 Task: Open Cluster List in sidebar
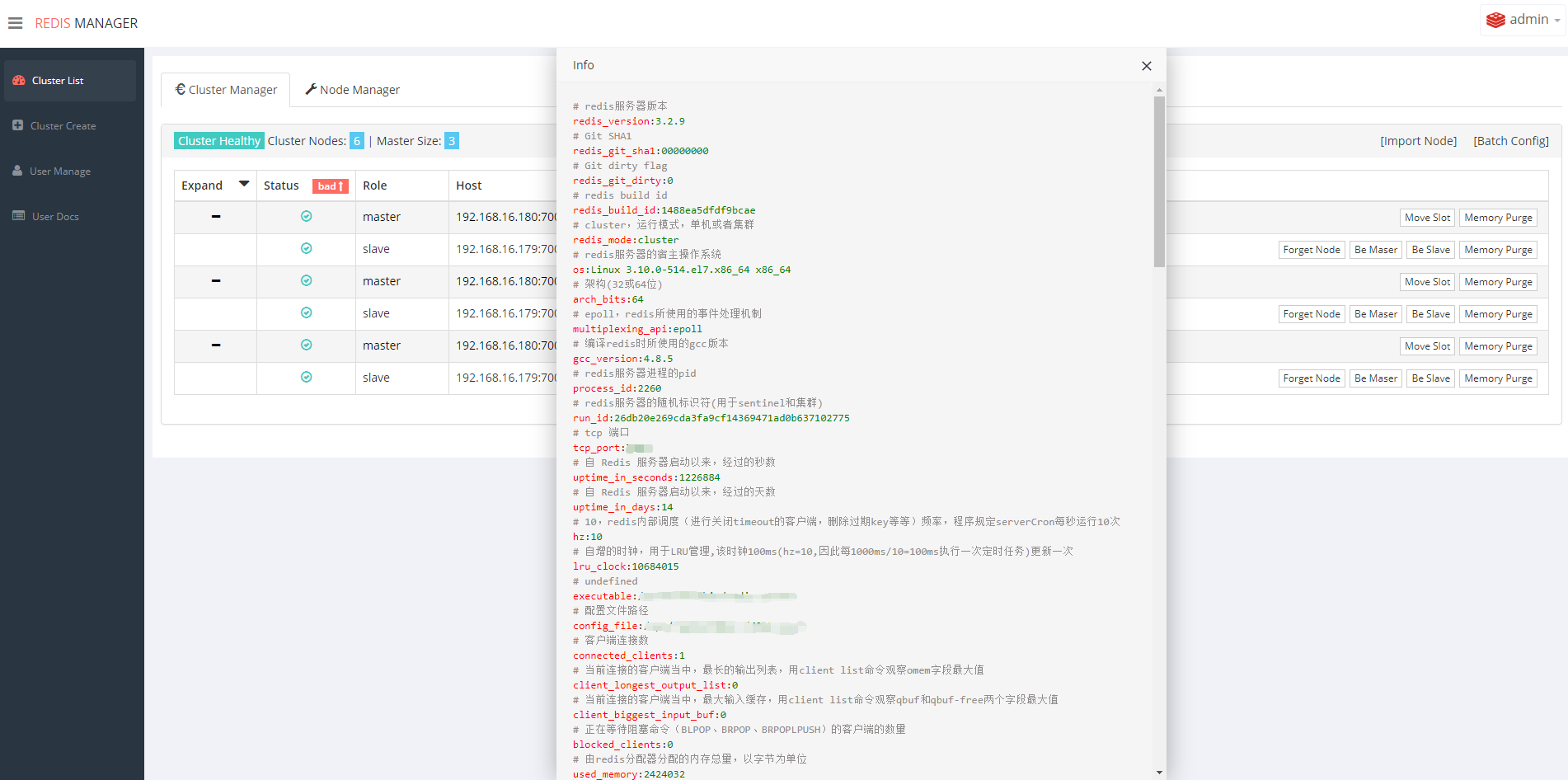pos(70,81)
